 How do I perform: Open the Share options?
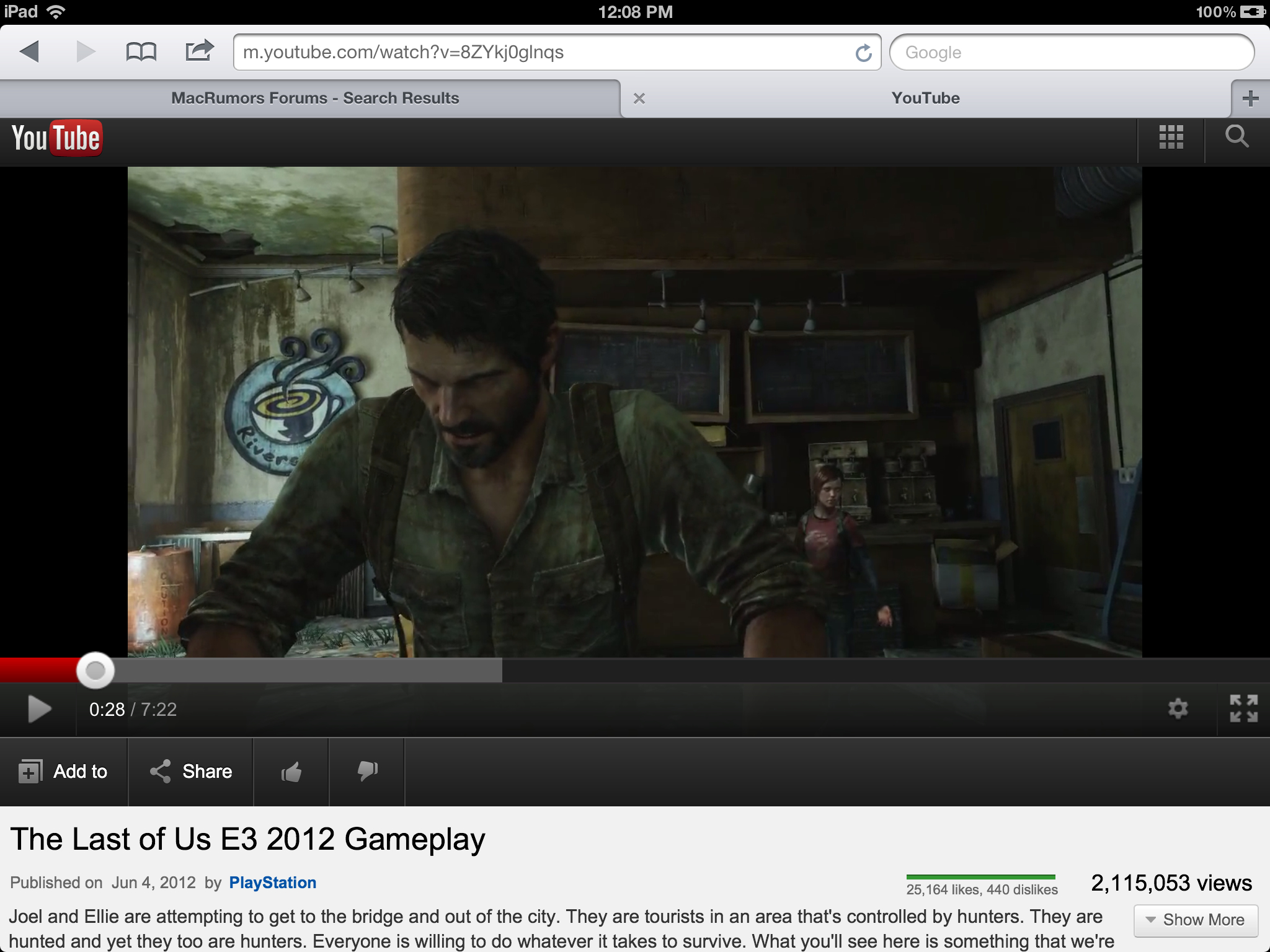coord(191,772)
